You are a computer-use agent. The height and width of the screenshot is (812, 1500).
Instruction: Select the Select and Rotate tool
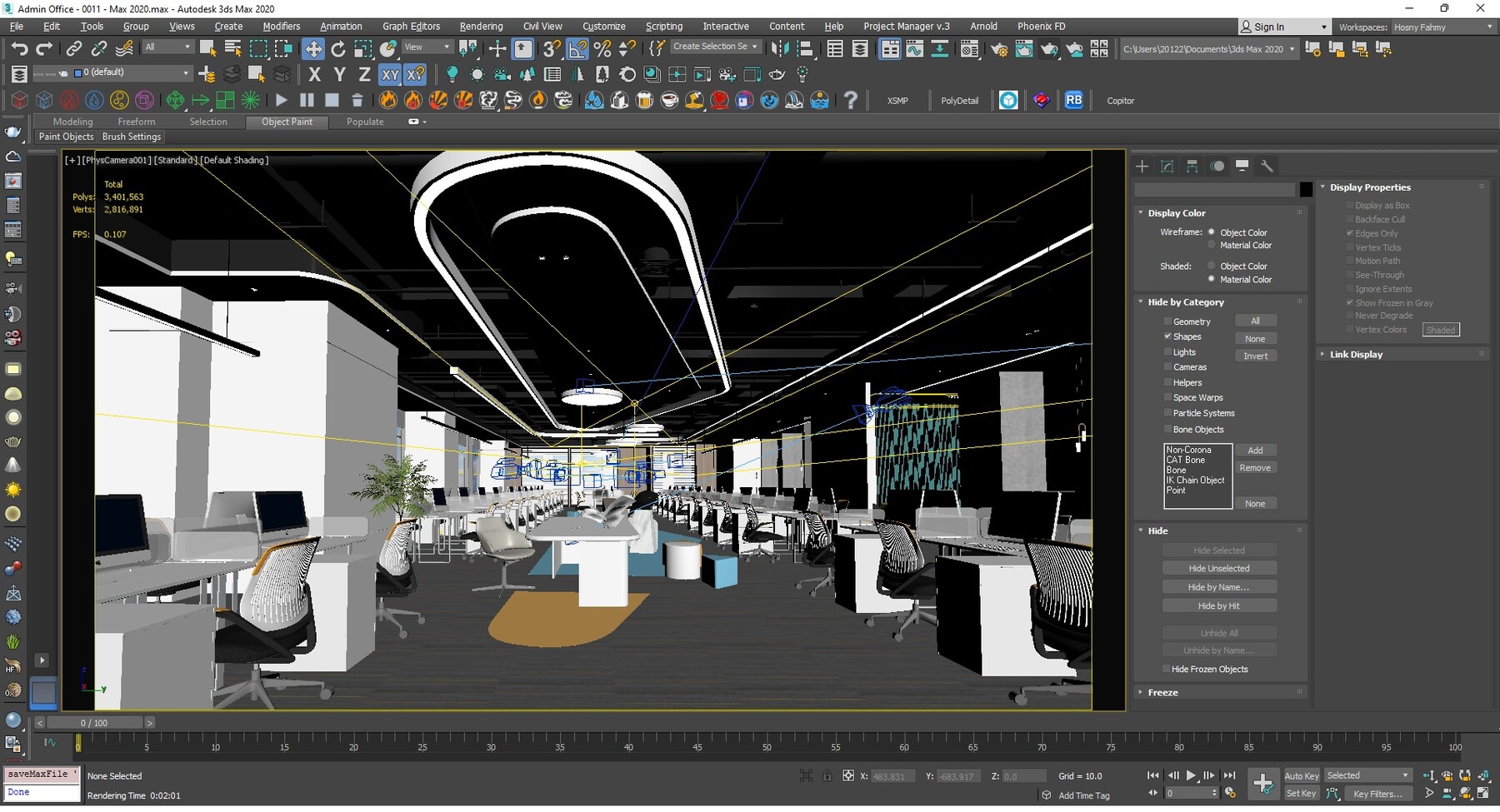click(x=338, y=47)
